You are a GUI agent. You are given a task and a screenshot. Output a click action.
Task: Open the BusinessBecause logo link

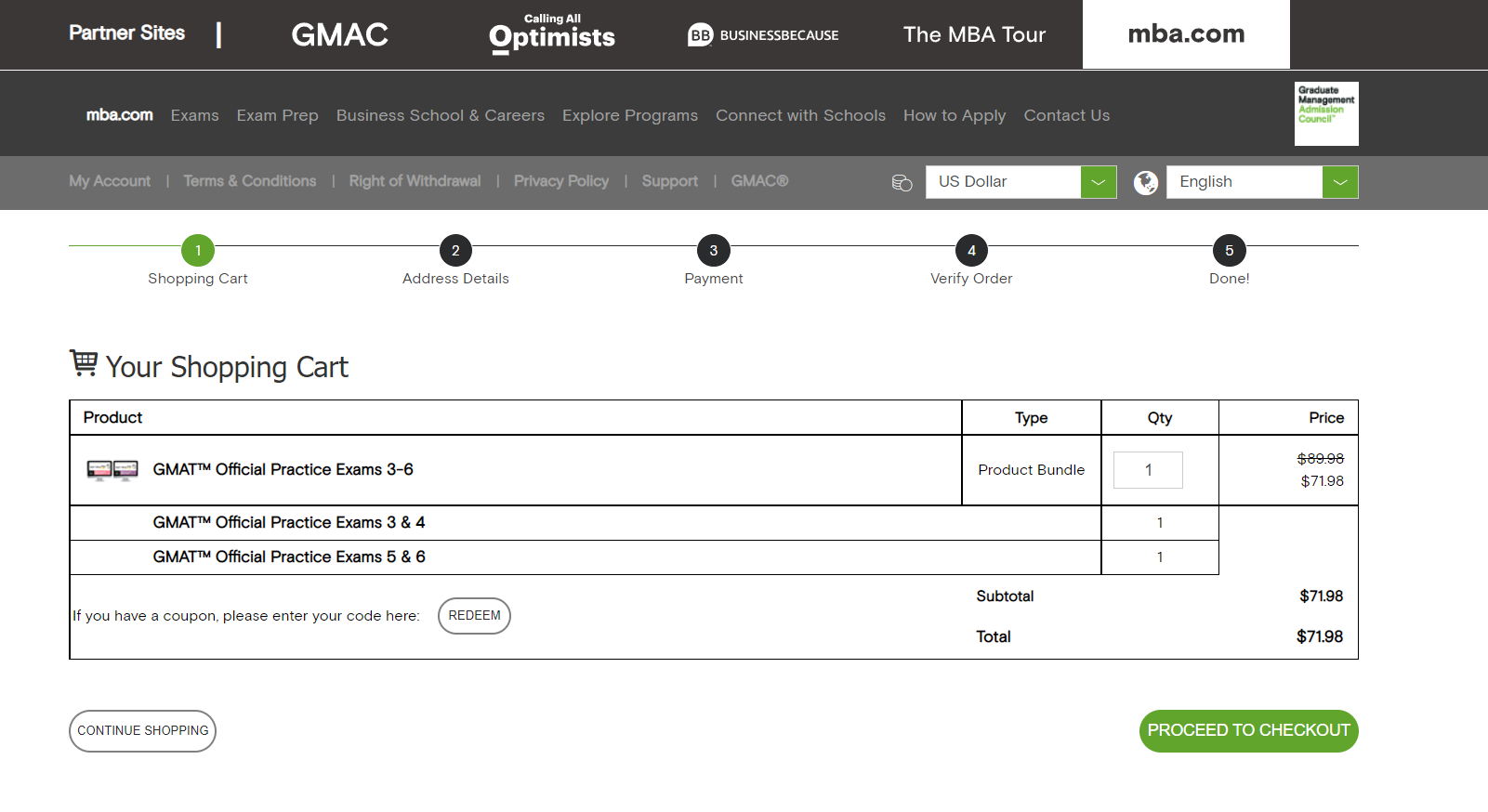763,35
